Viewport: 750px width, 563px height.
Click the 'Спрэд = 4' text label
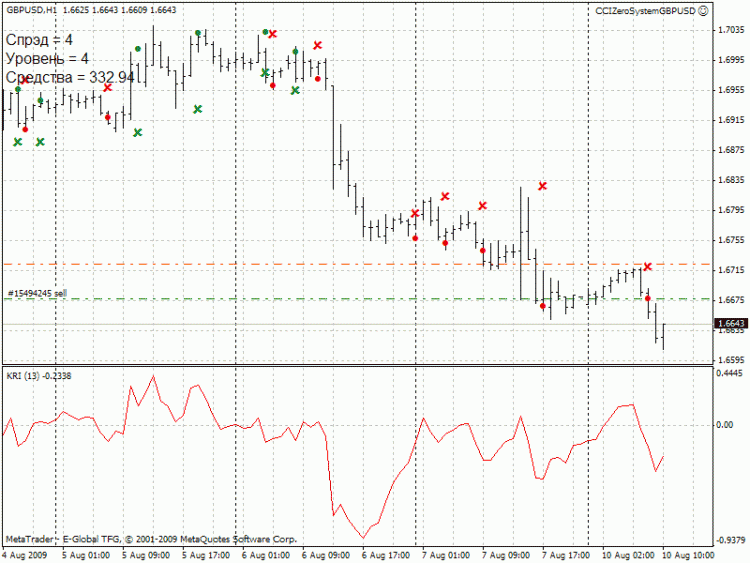[x=39, y=40]
